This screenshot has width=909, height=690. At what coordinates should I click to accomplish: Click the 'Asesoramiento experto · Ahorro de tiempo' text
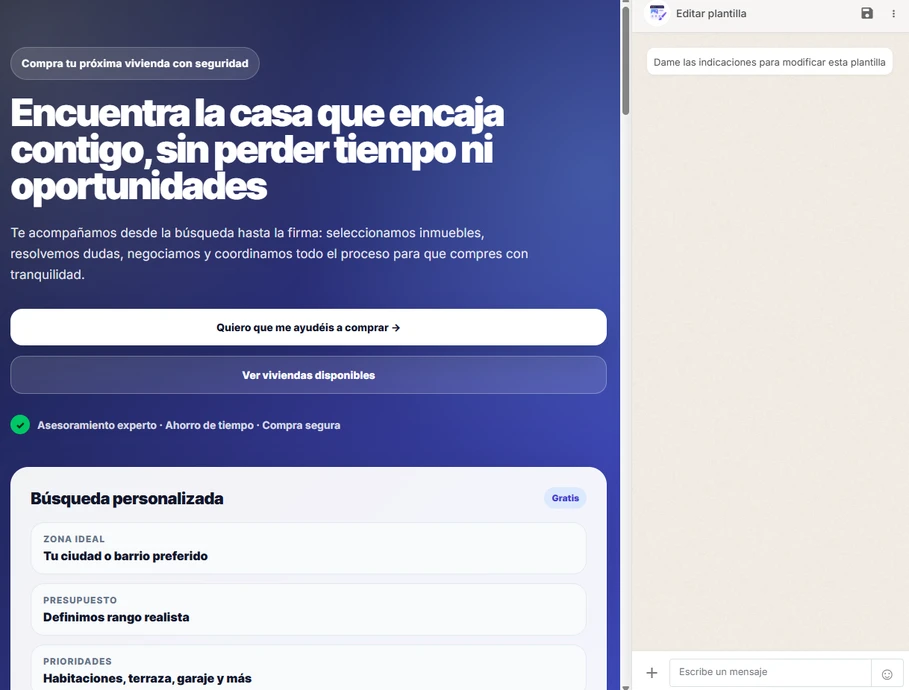coord(189,425)
